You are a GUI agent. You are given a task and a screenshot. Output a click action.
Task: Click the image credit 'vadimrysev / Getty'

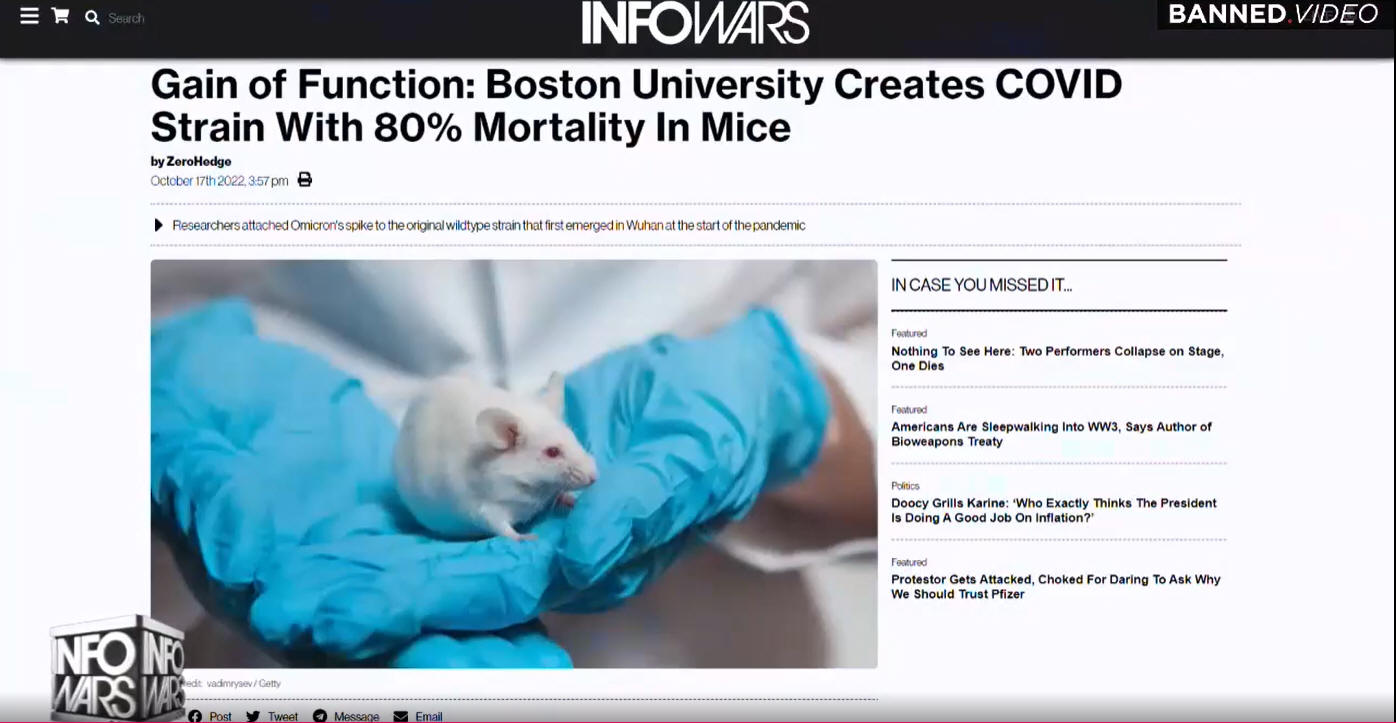pos(243,684)
